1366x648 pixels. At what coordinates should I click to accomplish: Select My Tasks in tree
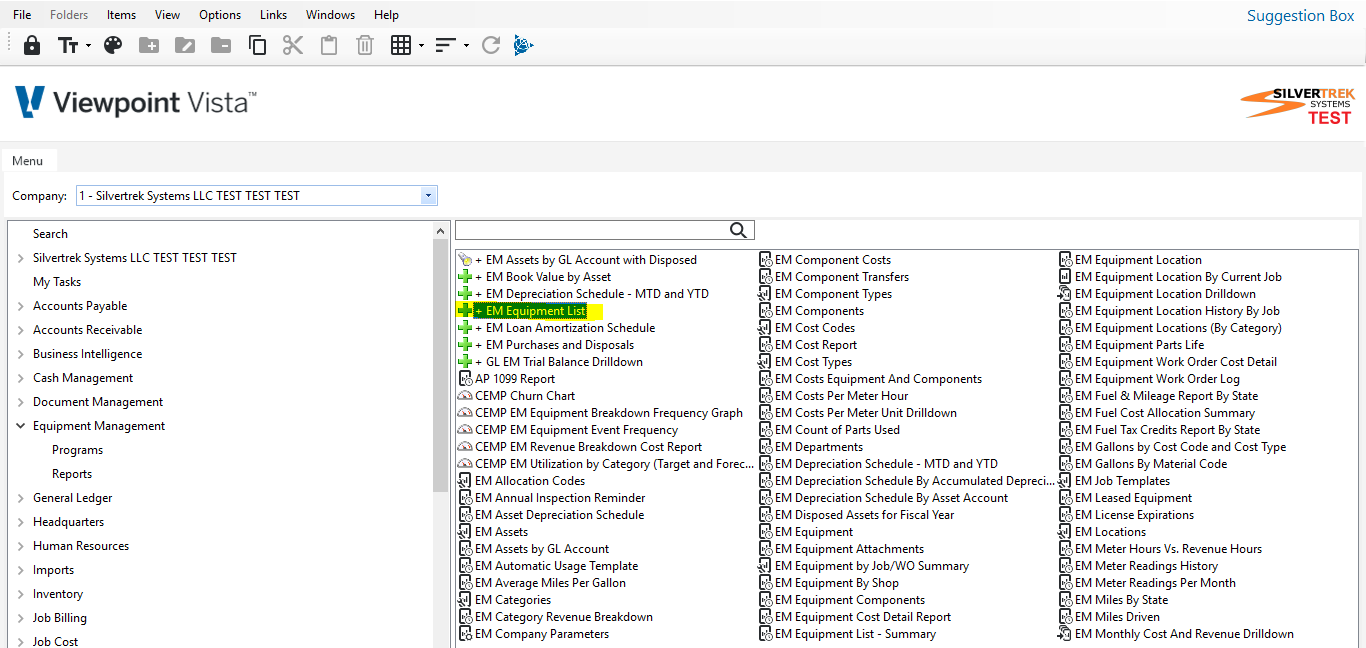coord(57,282)
